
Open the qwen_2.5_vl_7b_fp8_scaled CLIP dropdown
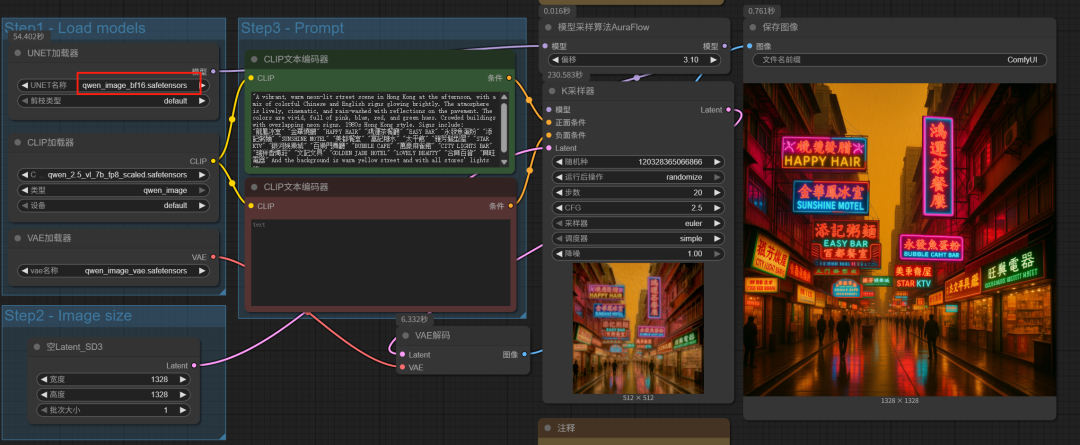click(113, 175)
